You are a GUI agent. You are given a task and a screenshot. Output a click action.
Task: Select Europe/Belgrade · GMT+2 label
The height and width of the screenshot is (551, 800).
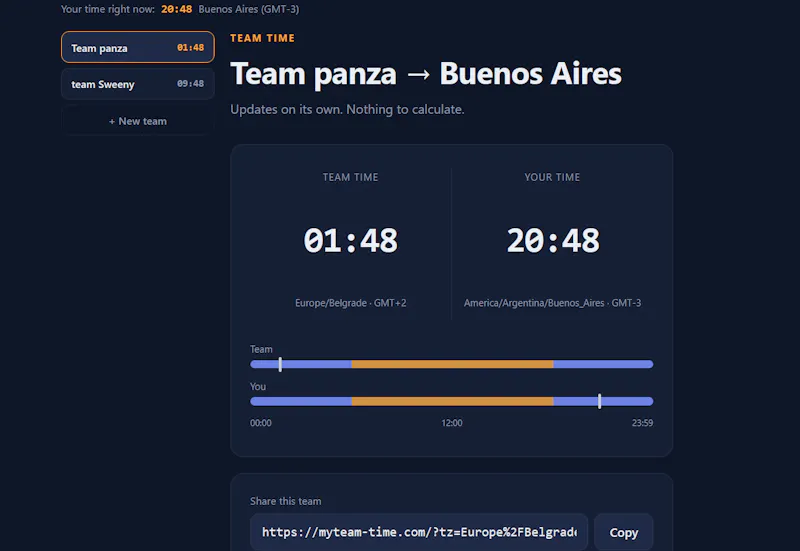pos(351,303)
